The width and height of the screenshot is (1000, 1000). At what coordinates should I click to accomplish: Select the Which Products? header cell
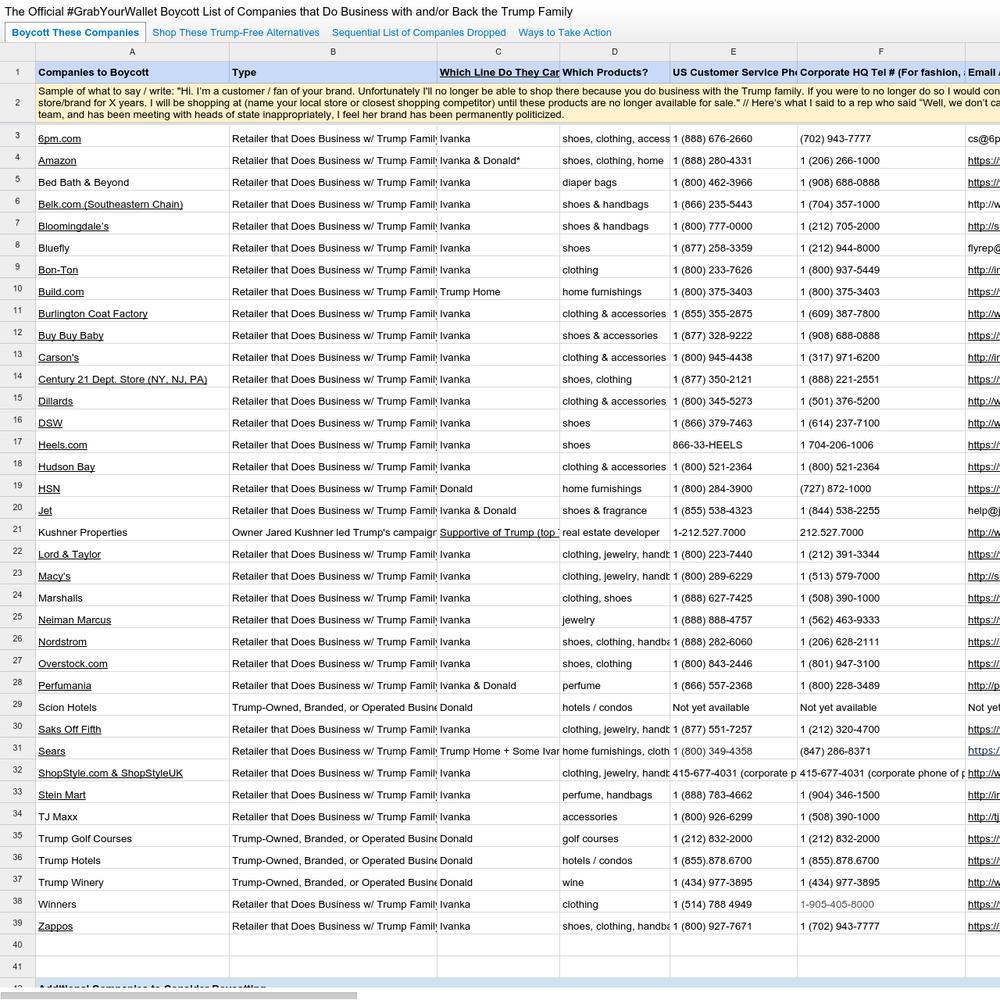pyautogui.click(x=615, y=73)
